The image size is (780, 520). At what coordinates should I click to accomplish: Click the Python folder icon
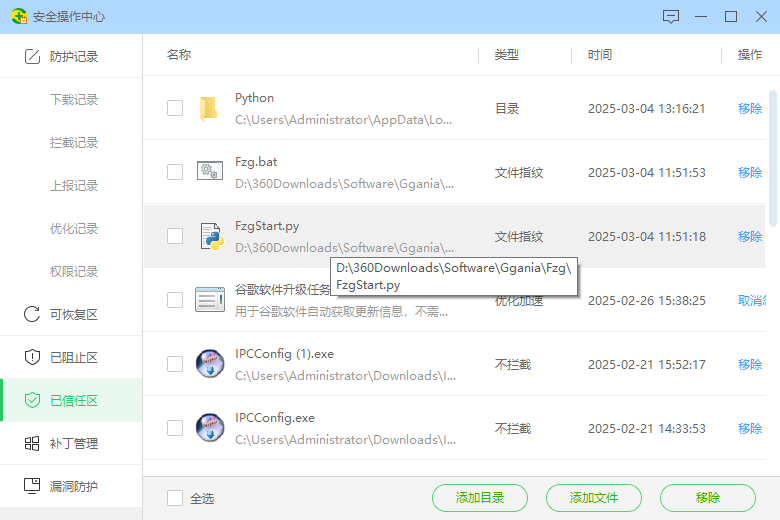click(208, 108)
